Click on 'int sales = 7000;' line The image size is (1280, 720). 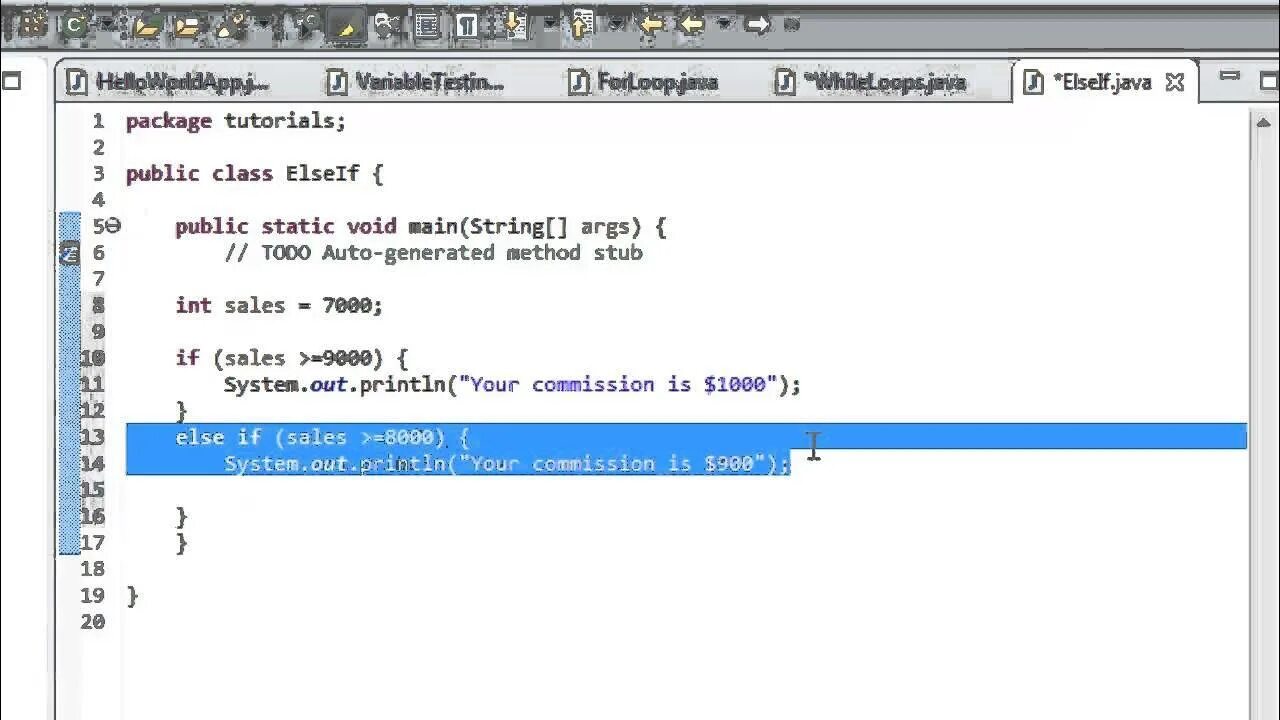click(279, 305)
